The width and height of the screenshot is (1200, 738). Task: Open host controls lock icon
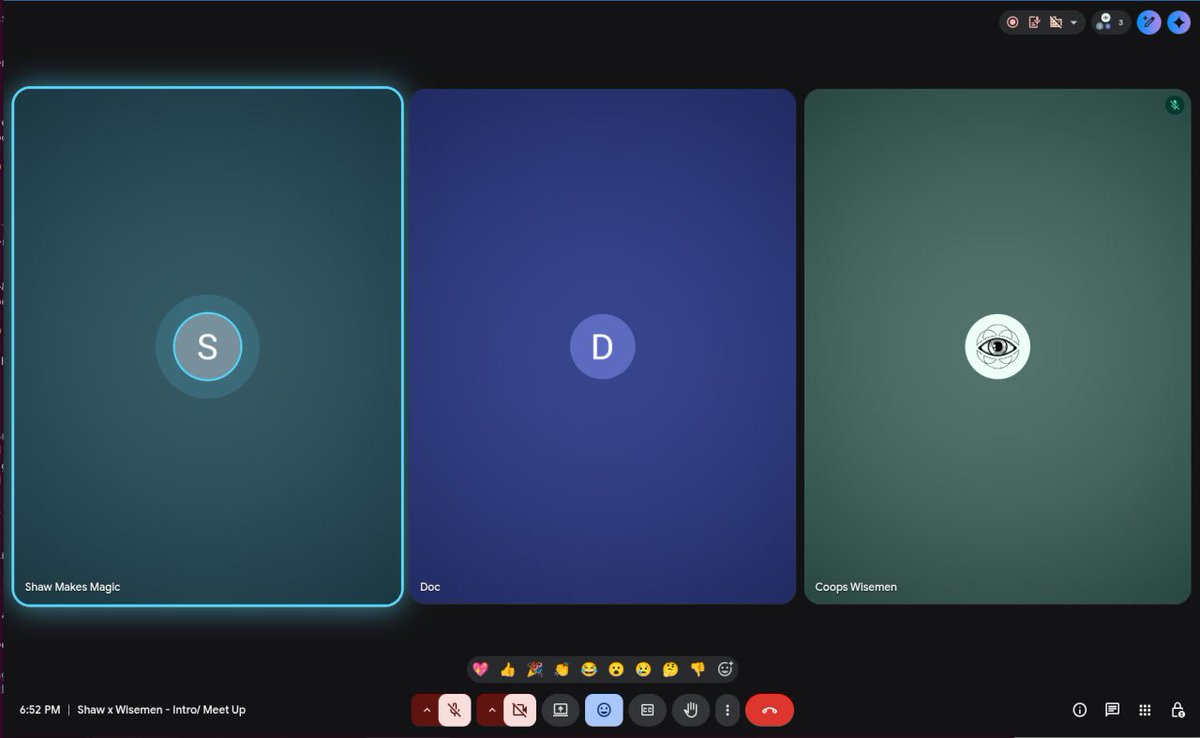[1177, 710]
